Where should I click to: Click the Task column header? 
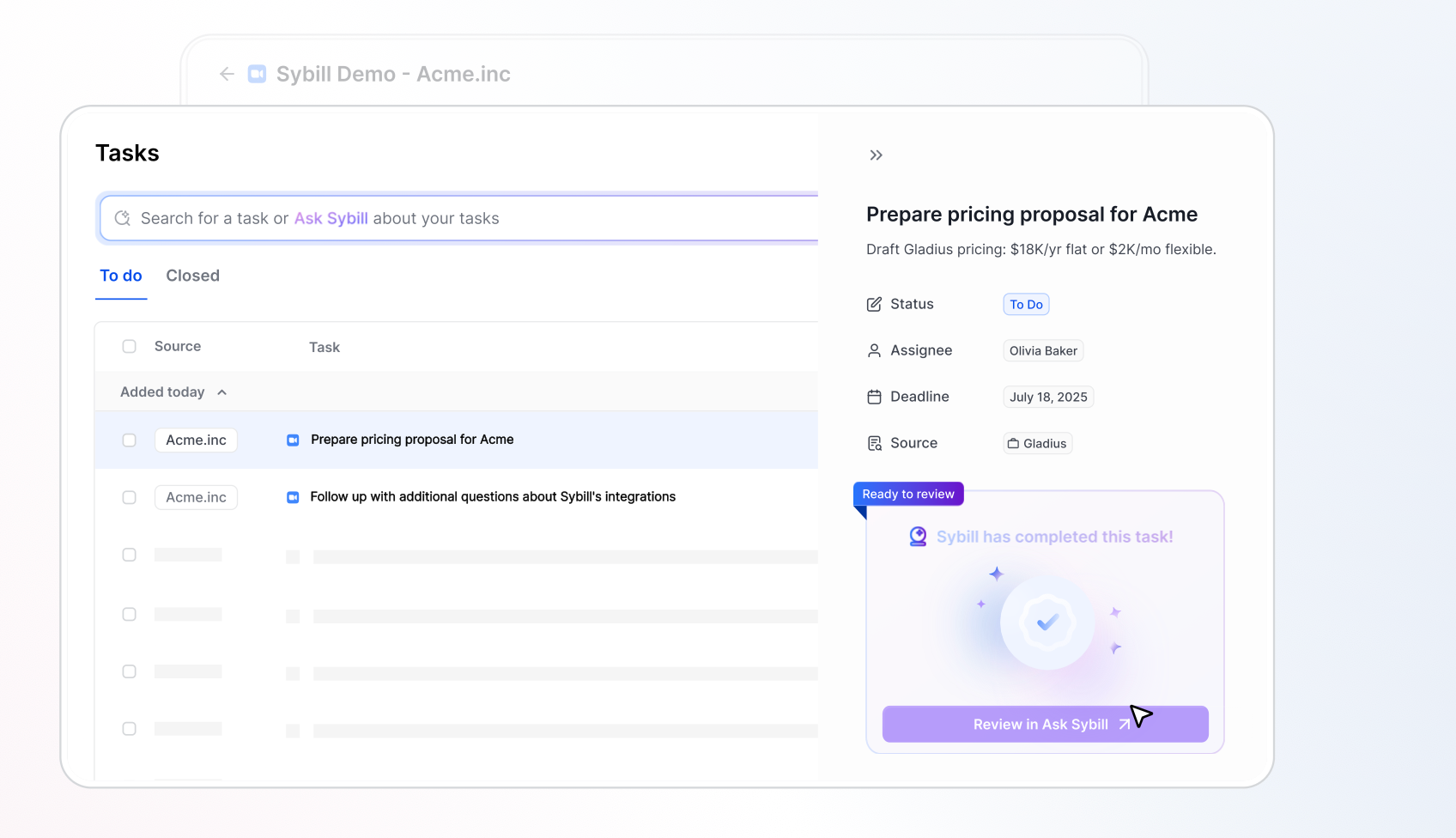325,347
